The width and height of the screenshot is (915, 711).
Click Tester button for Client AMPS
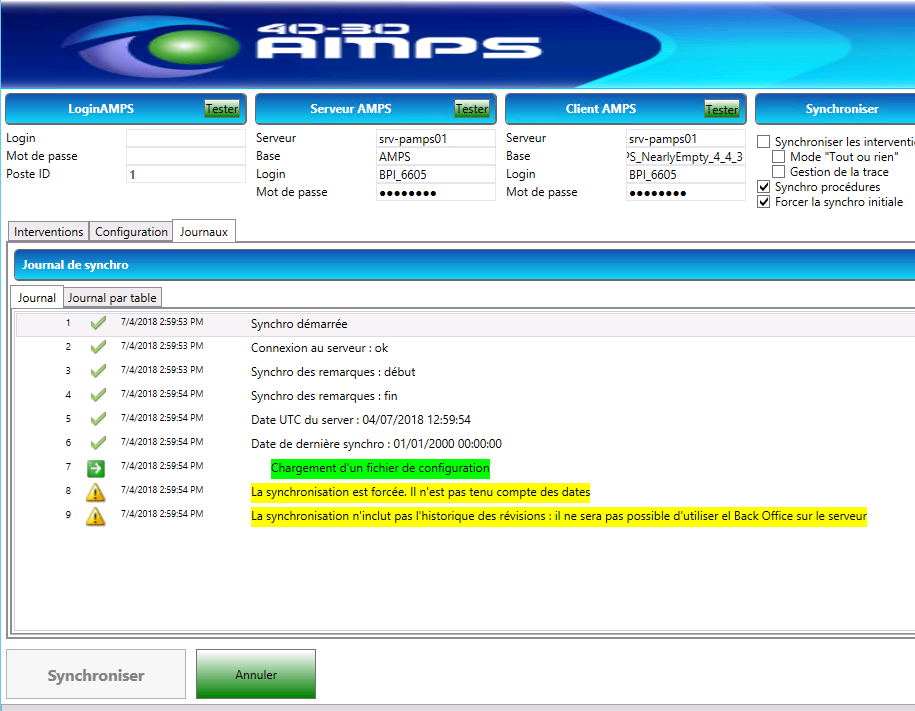click(721, 109)
